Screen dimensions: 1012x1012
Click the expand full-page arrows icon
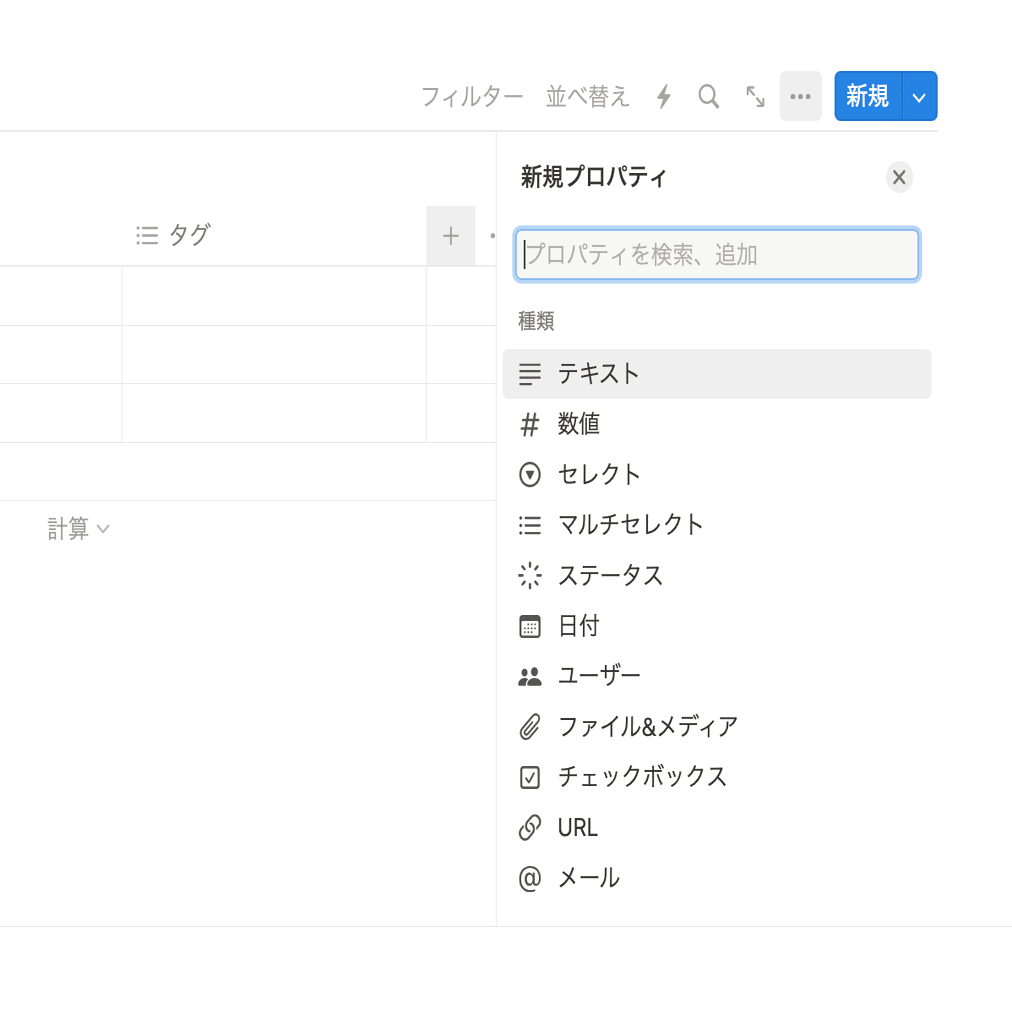(x=755, y=97)
